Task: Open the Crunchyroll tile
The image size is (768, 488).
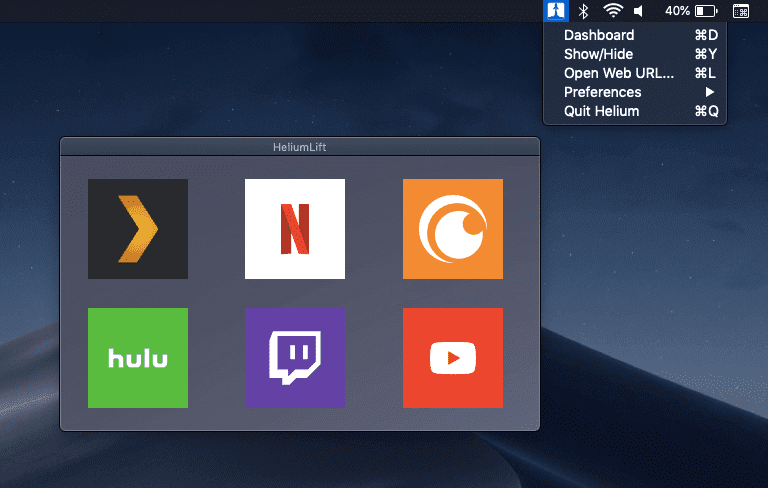Action: [453, 229]
